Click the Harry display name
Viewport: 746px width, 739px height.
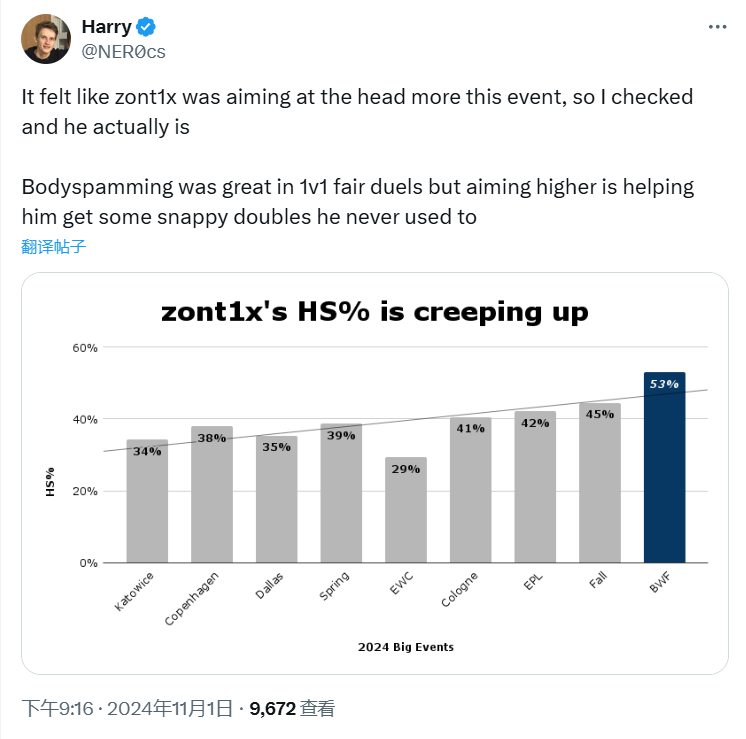tap(107, 27)
